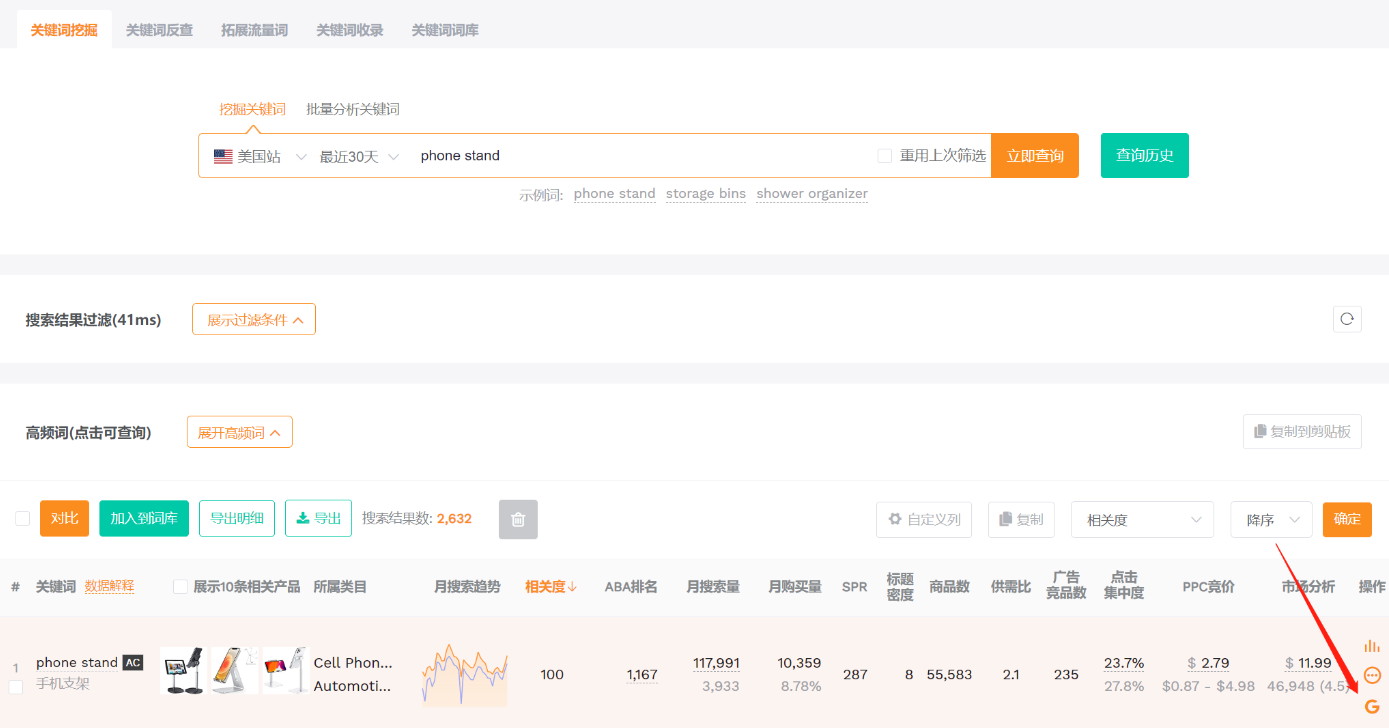Viewport: 1389px width, 728px height.
Task: Click 导出明细 button
Action: tap(237, 518)
